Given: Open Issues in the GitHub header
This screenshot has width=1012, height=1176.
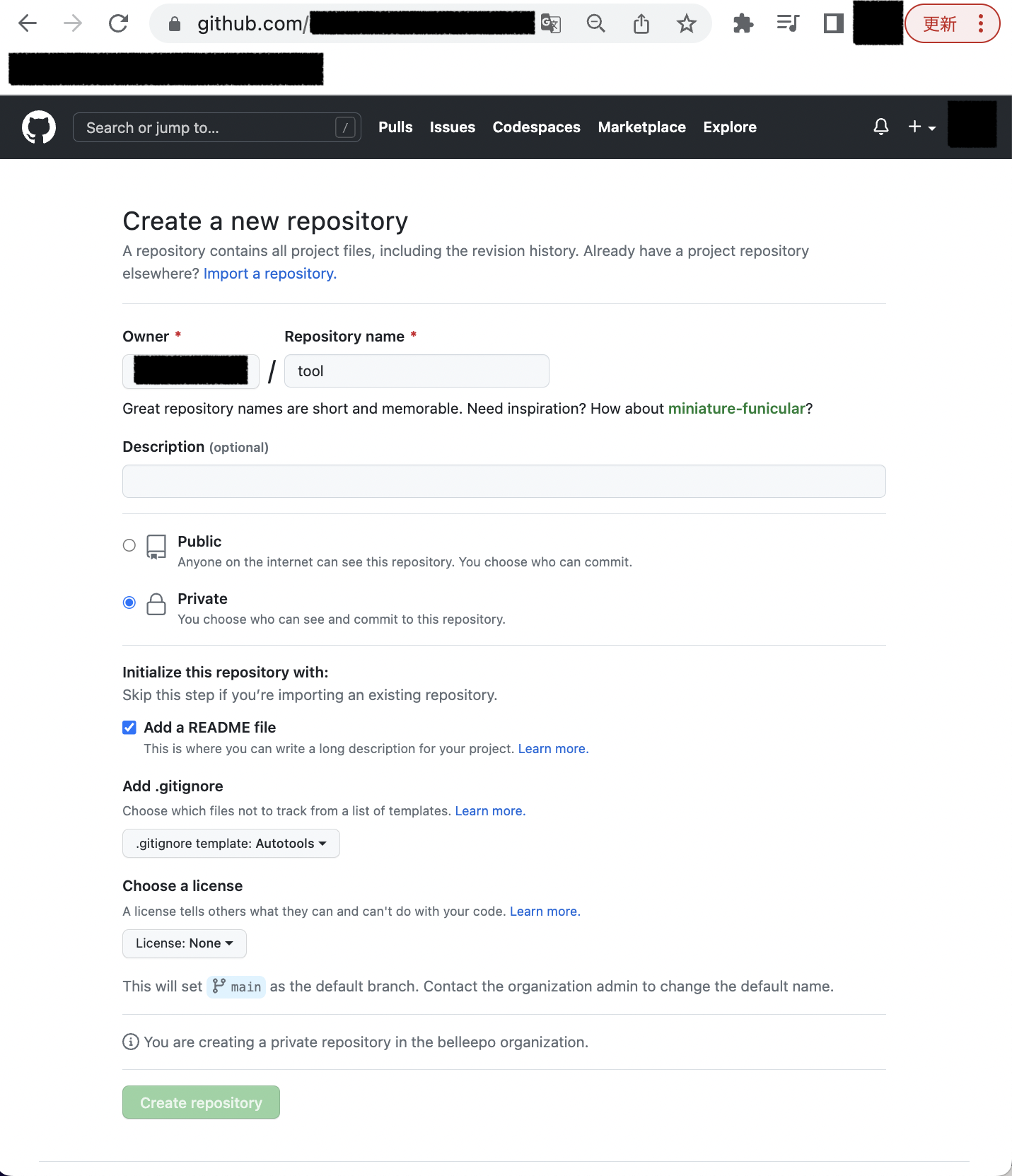Looking at the screenshot, I should pos(453,127).
